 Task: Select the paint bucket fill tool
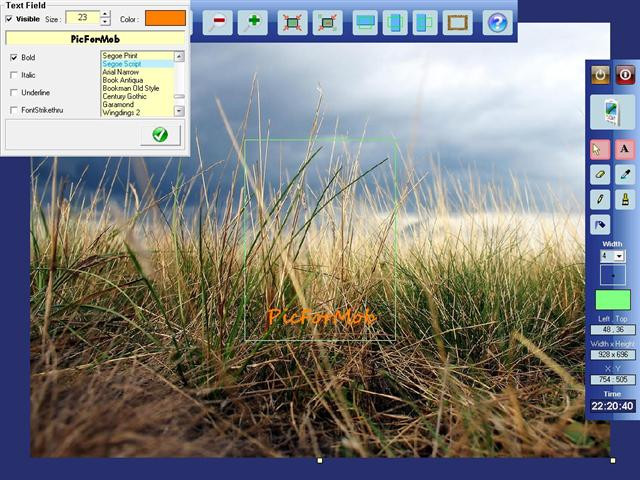coord(600,225)
